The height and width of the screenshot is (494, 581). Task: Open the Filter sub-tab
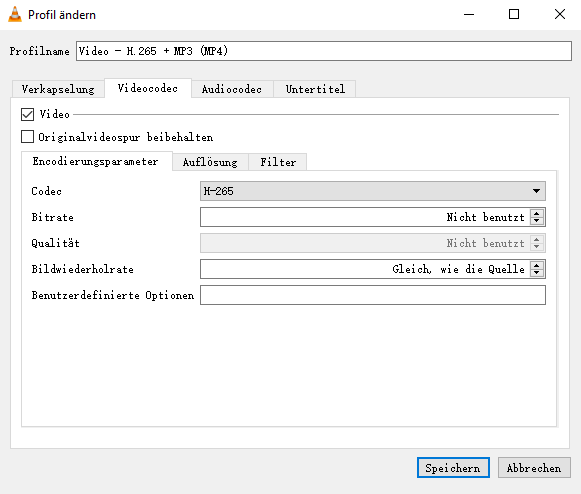(x=278, y=162)
